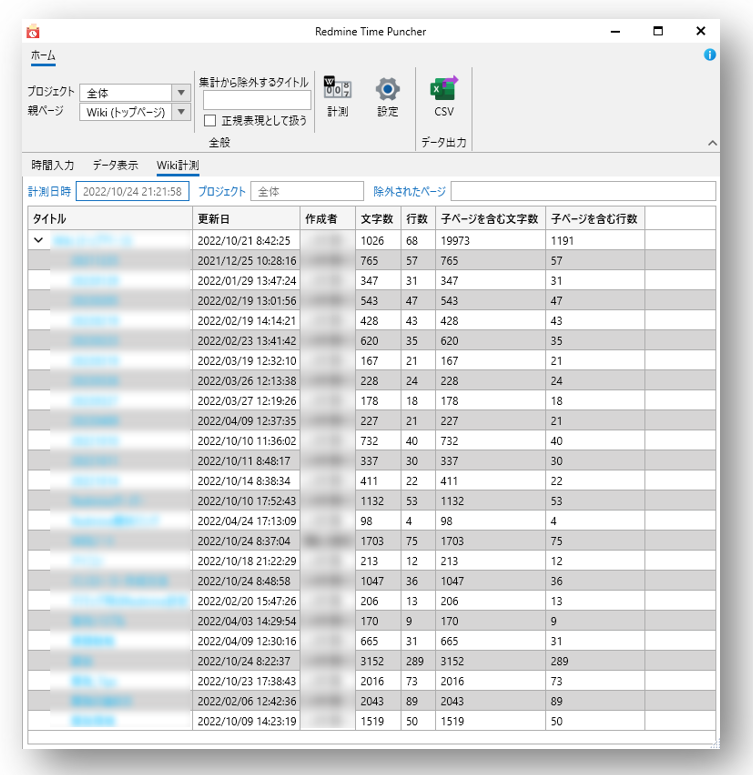The height and width of the screenshot is (775, 753).
Task: Select cell 2022/10/14 8:38:34
Action: tap(246, 481)
